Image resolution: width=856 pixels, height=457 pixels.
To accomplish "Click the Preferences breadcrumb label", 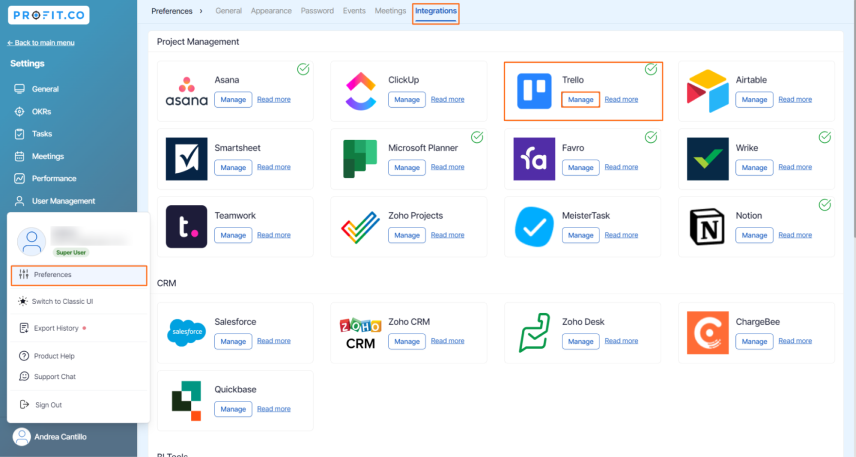I will point(171,11).
